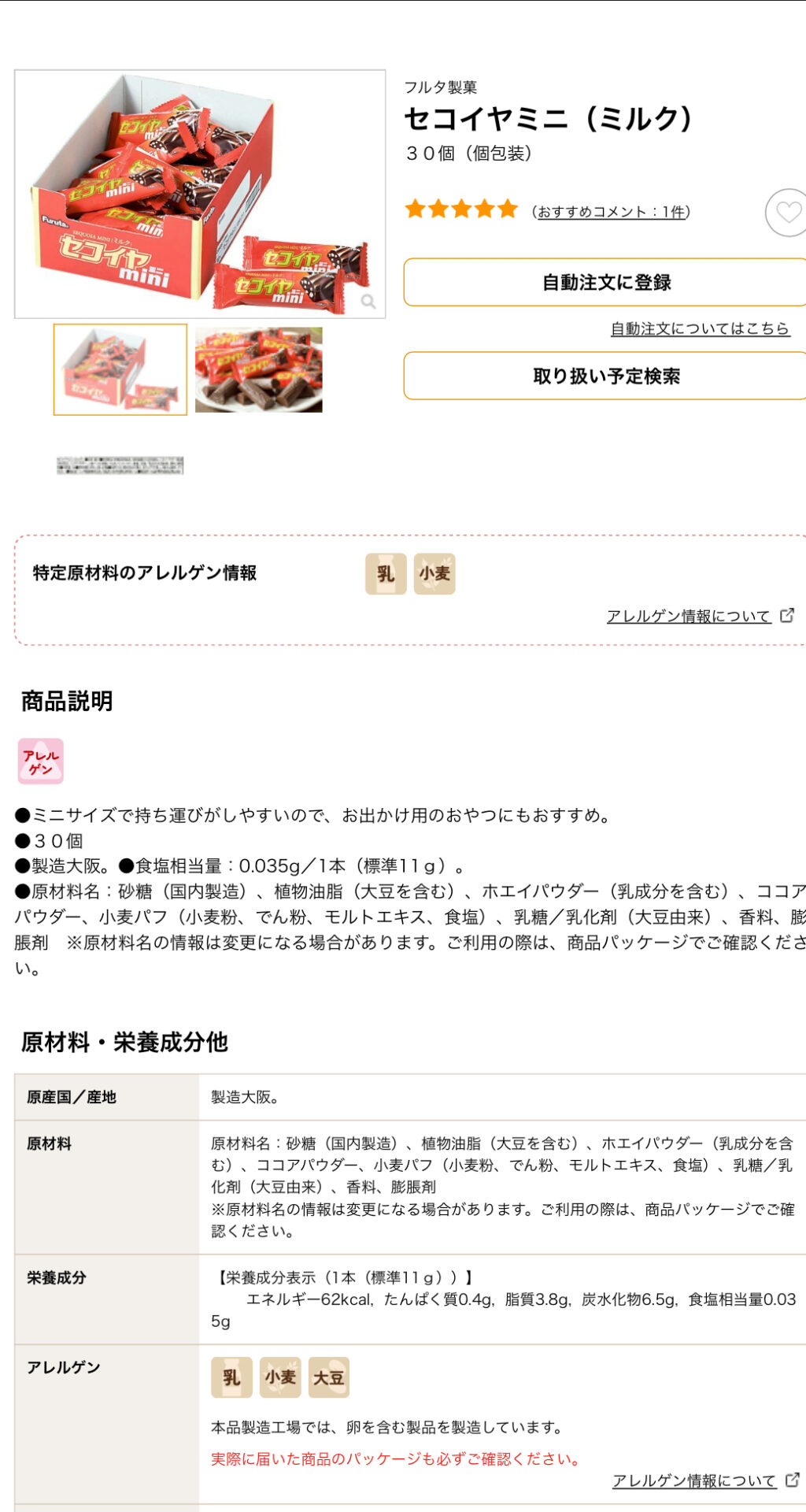
Task: Click the pink アレルゲン icon under 商品説明
Action: click(x=41, y=761)
